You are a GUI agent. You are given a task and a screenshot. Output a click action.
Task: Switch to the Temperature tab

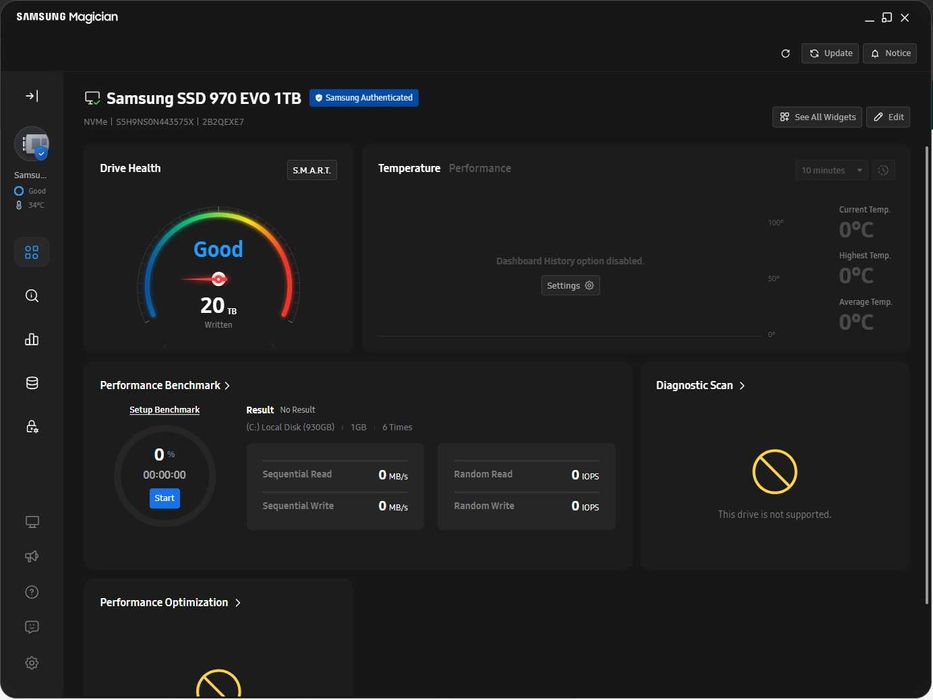pos(409,168)
